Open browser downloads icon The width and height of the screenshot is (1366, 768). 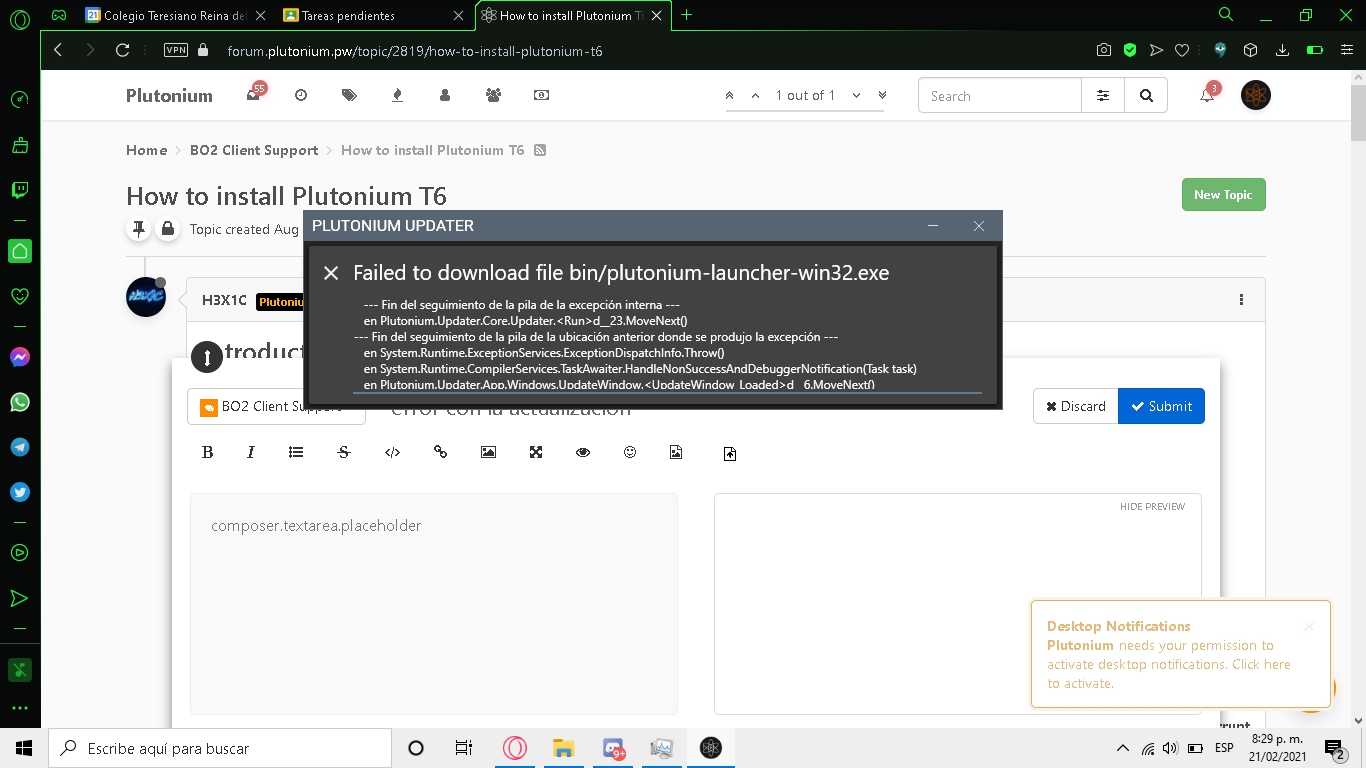[1283, 50]
